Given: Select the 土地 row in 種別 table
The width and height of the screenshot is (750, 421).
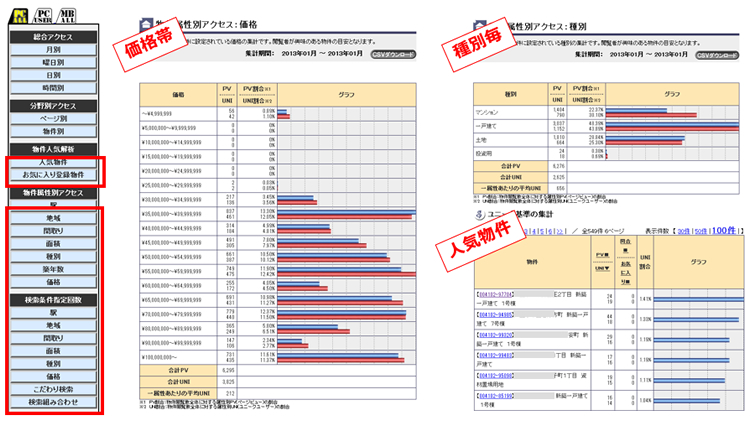Looking at the screenshot, I should click(606, 140).
